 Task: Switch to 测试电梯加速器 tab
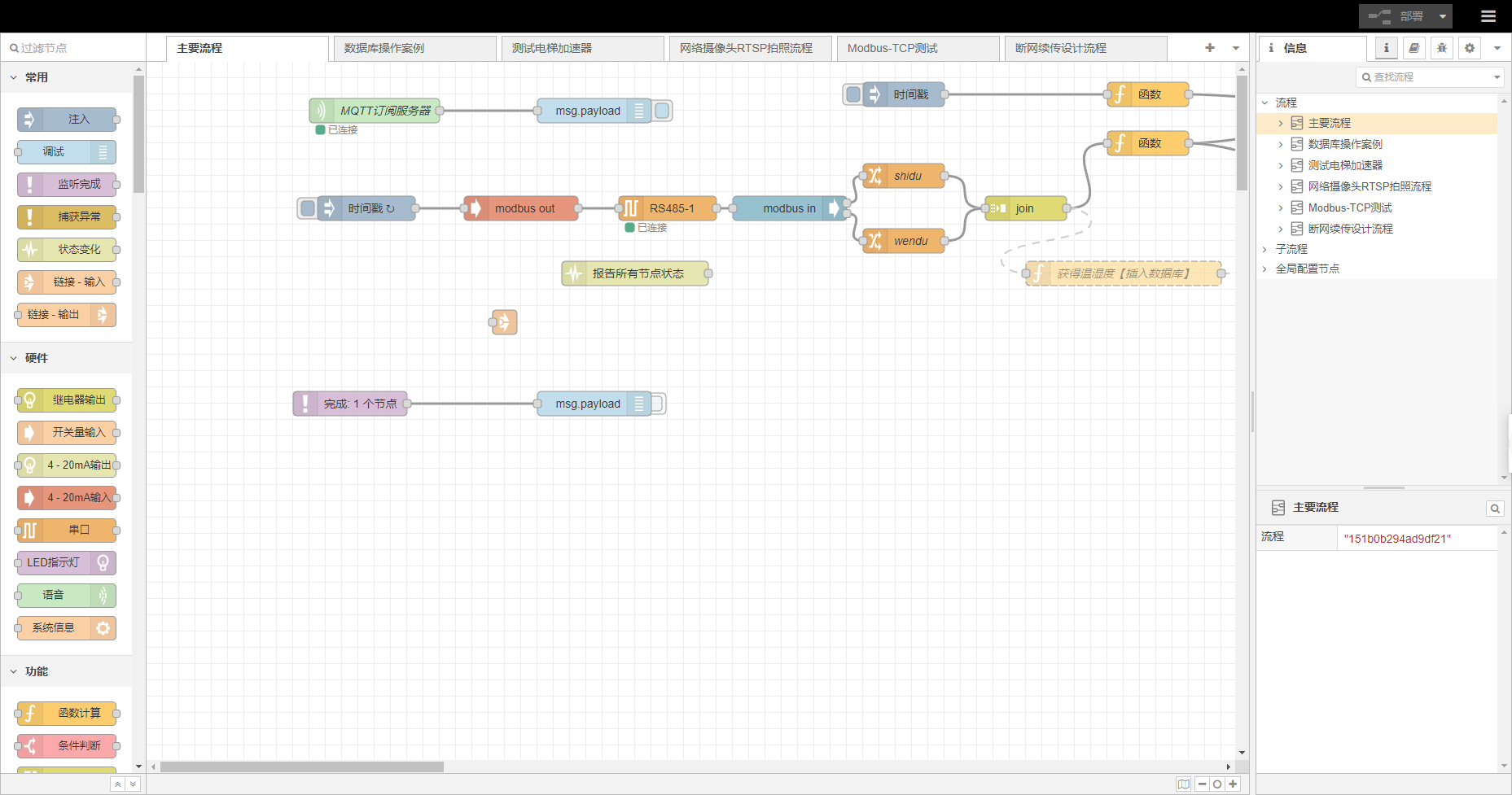[x=583, y=48]
